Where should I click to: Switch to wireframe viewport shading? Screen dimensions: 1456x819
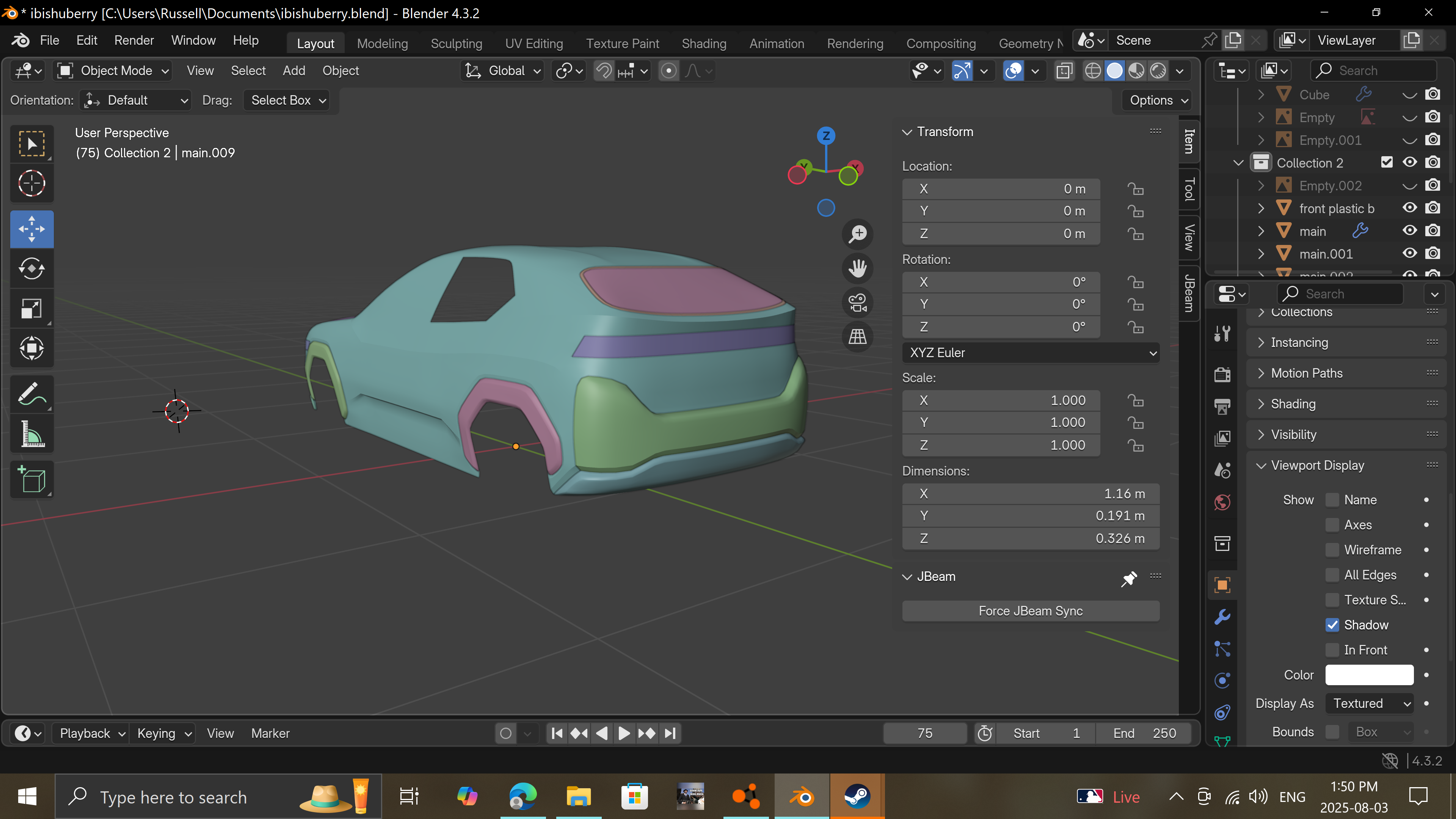[x=1092, y=71]
